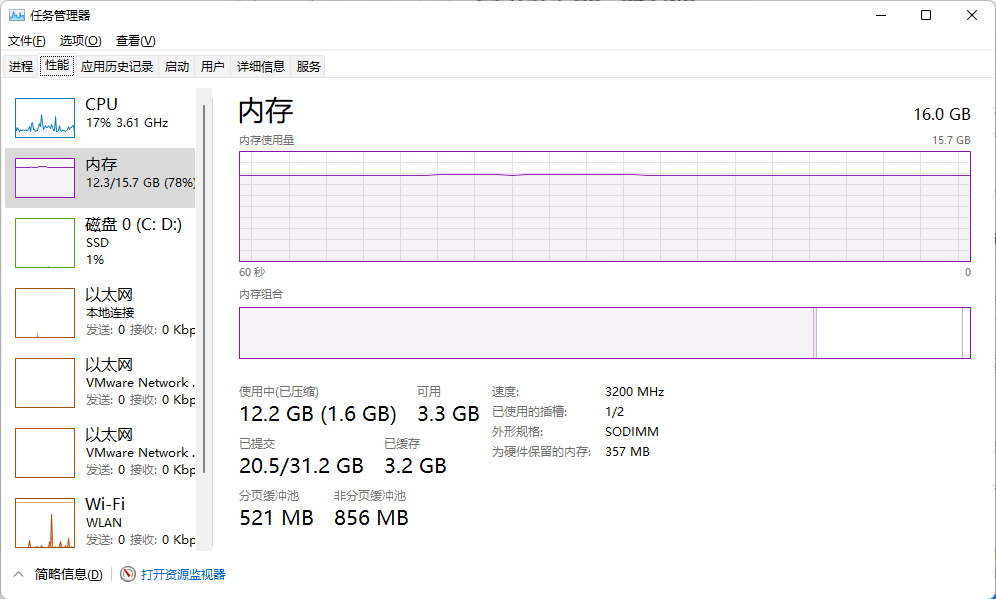This screenshot has height=599, width=996.
Task: Switch to the 进程 tab
Action: (21, 67)
